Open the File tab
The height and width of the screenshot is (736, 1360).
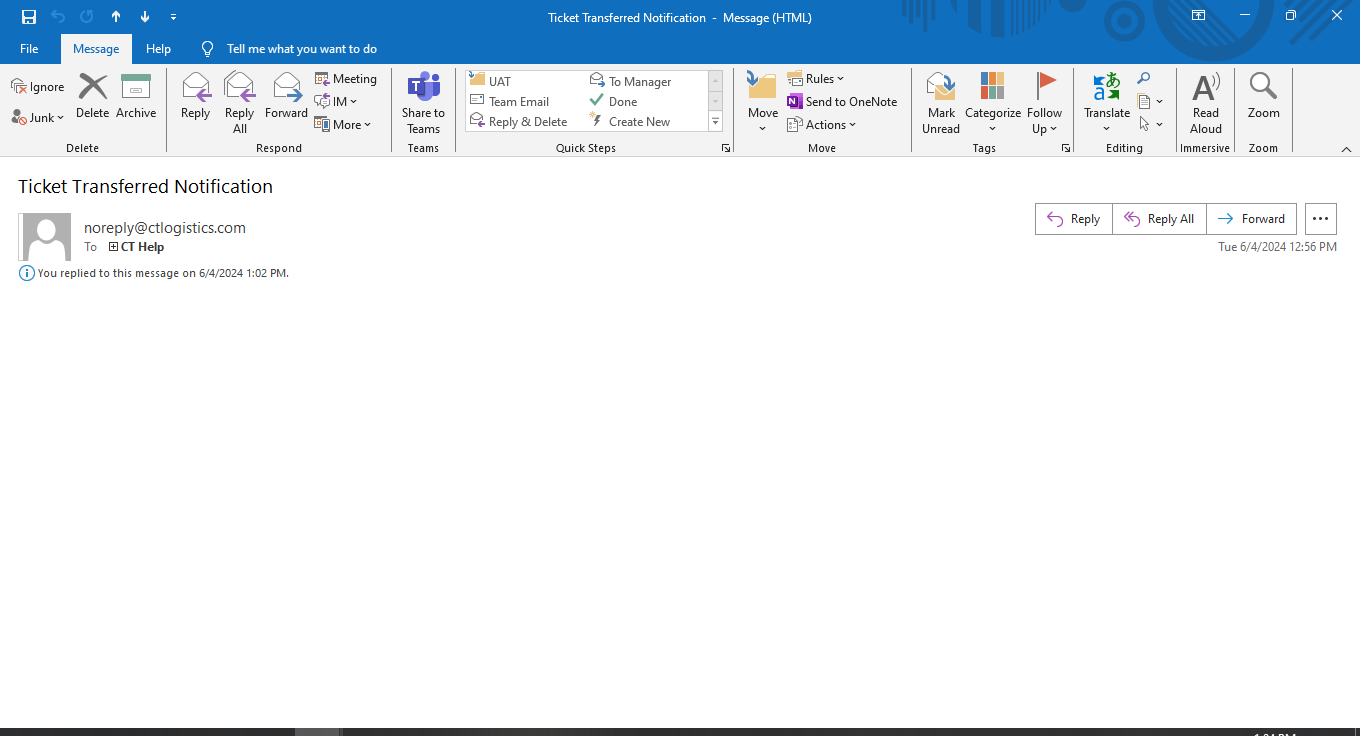point(29,49)
